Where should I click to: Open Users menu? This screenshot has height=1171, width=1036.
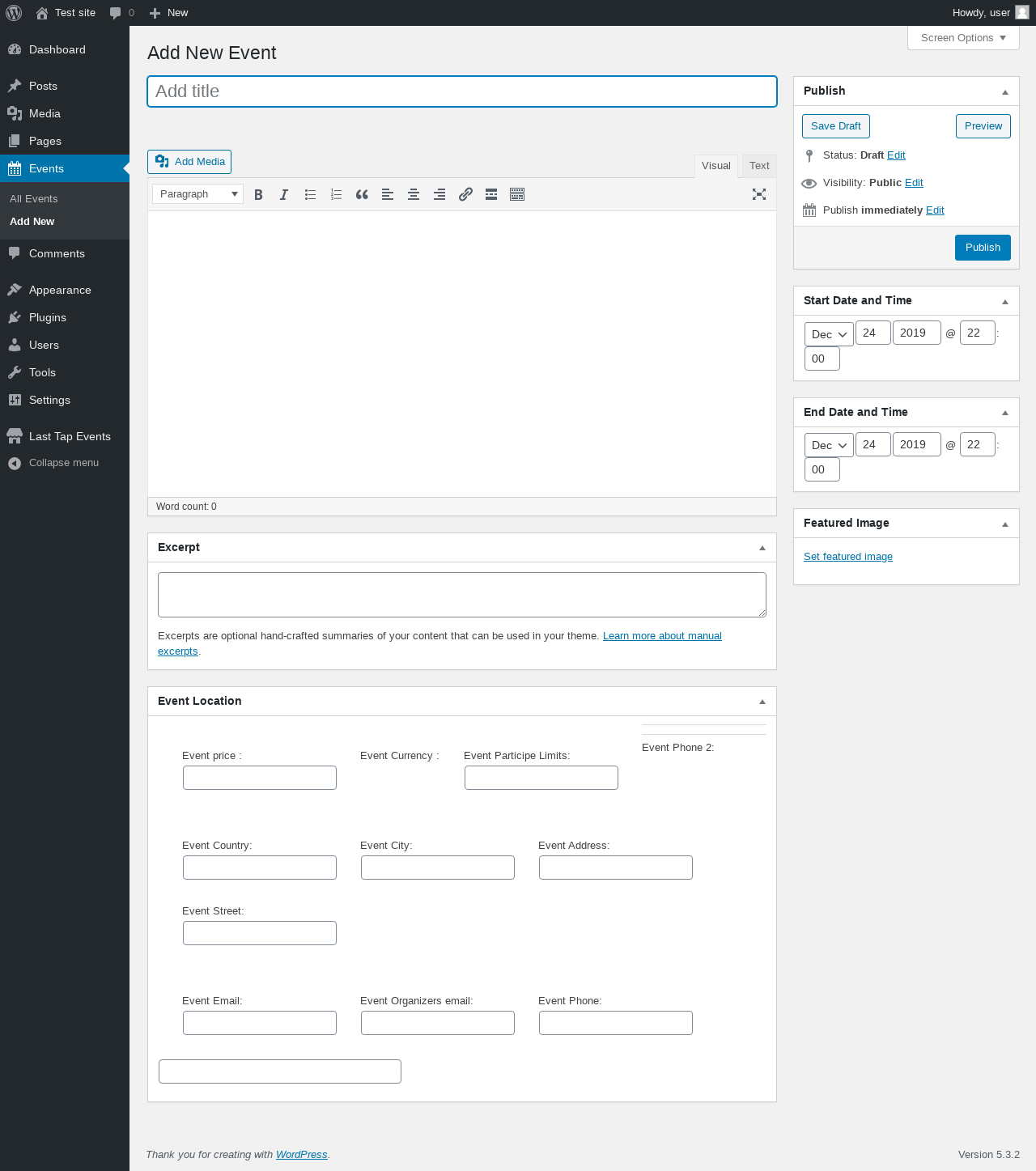[x=65, y=345]
